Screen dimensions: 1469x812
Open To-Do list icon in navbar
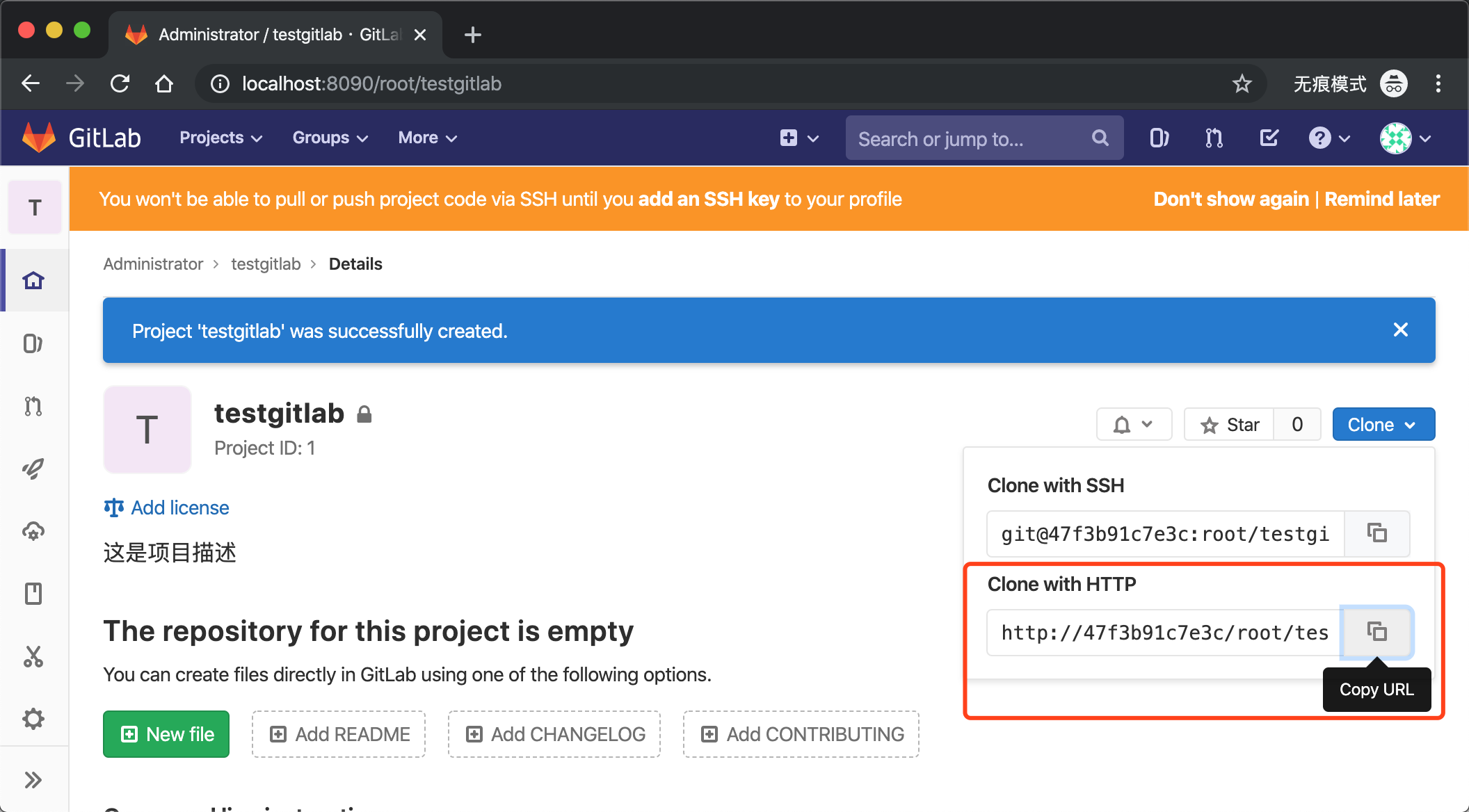point(1269,138)
